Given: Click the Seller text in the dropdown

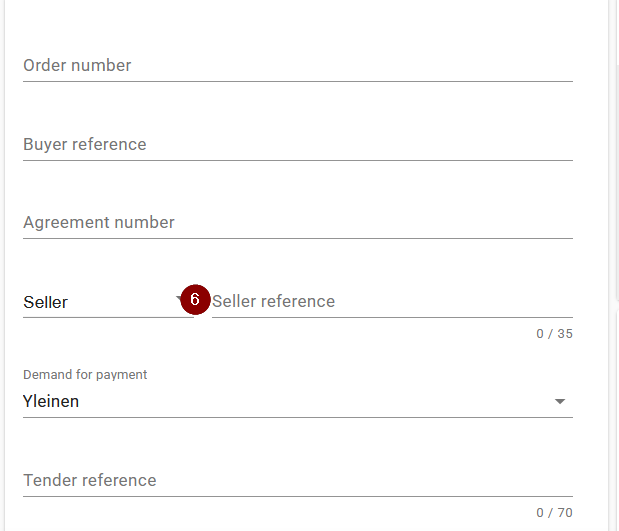Looking at the screenshot, I should (x=45, y=302).
